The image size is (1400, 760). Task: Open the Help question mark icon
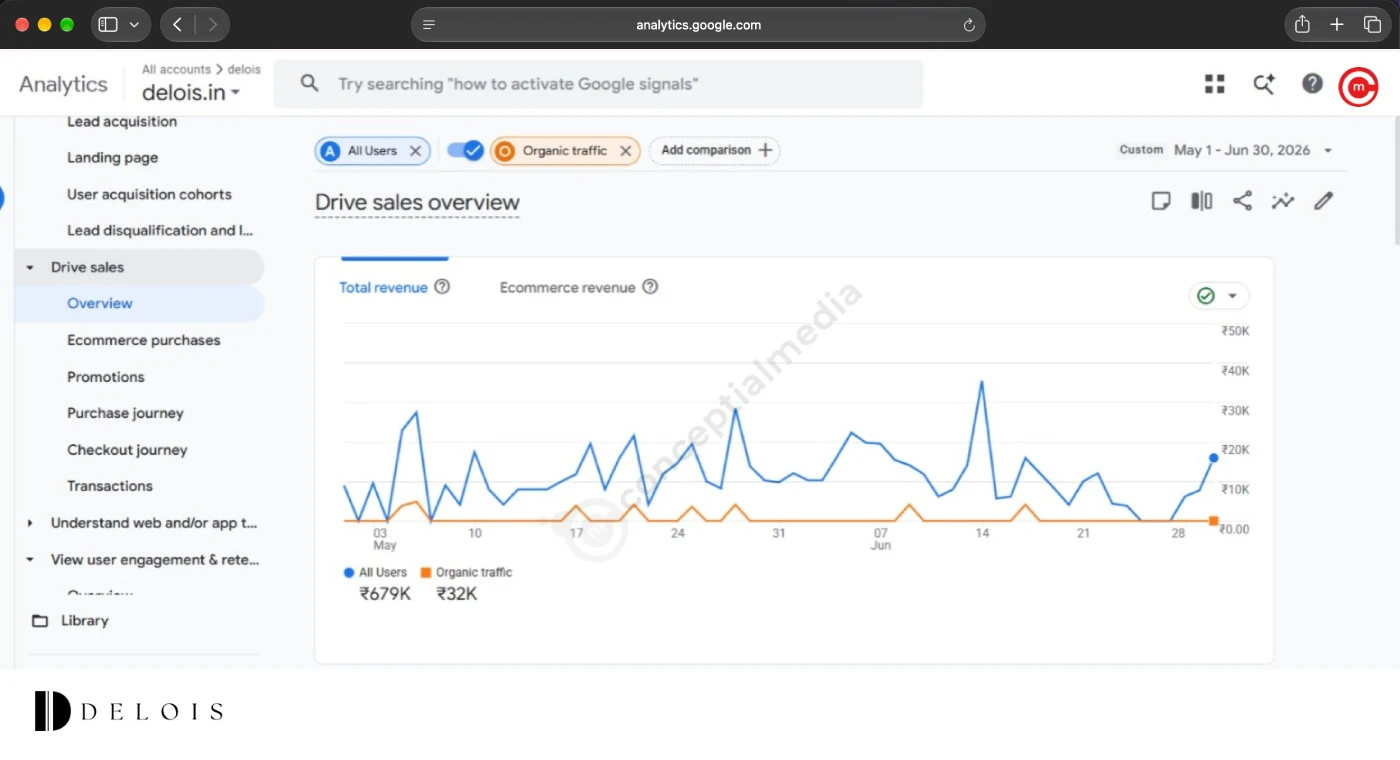coord(1312,84)
